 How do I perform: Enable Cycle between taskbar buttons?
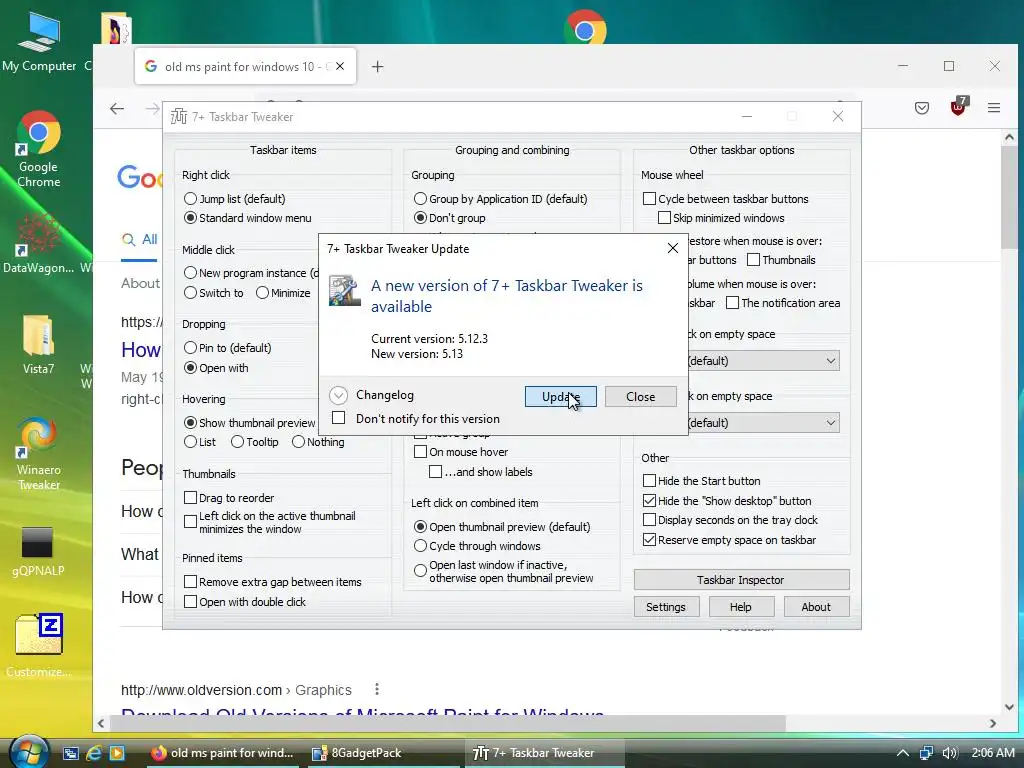(649, 199)
